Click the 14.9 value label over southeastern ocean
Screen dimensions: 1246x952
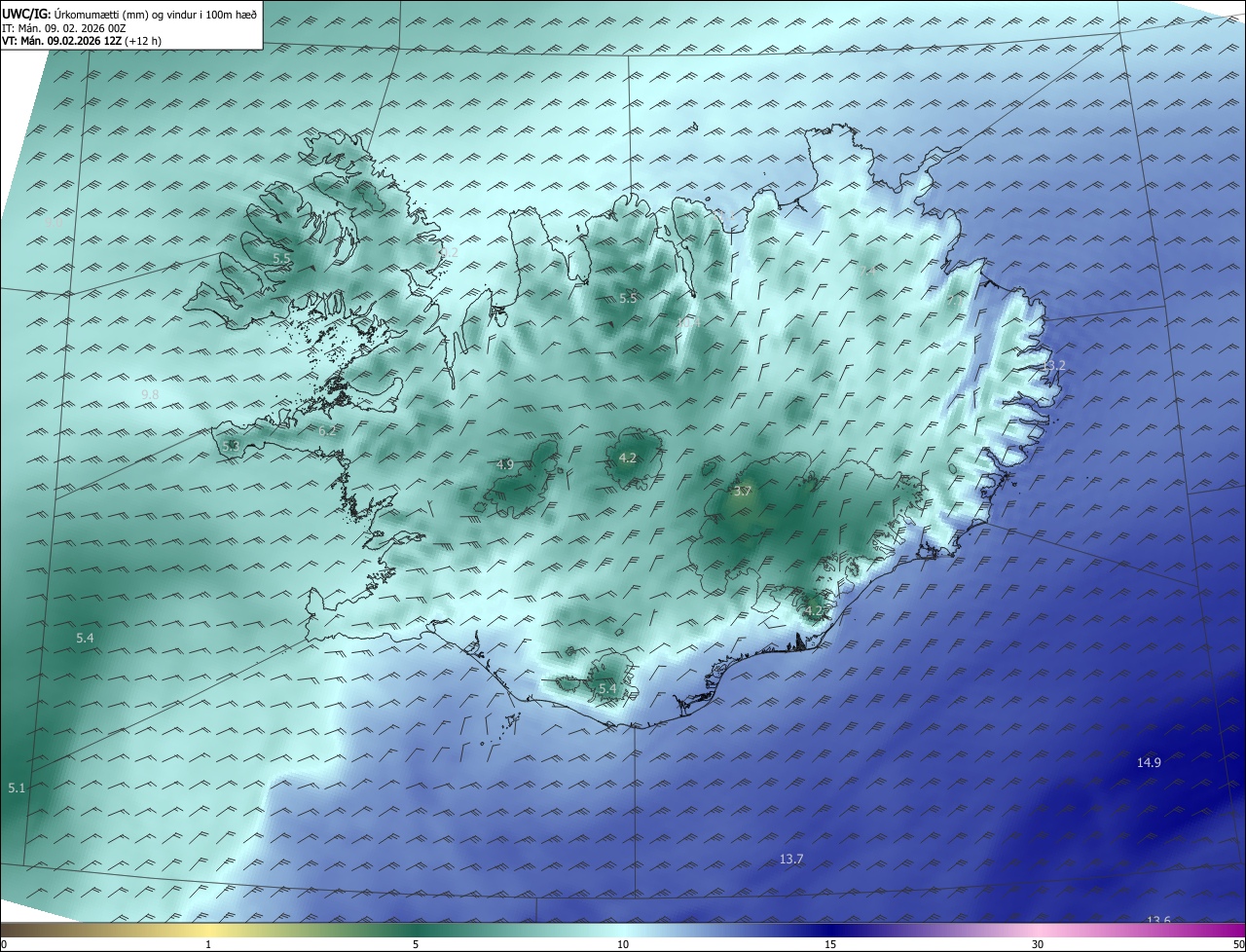[1149, 762]
